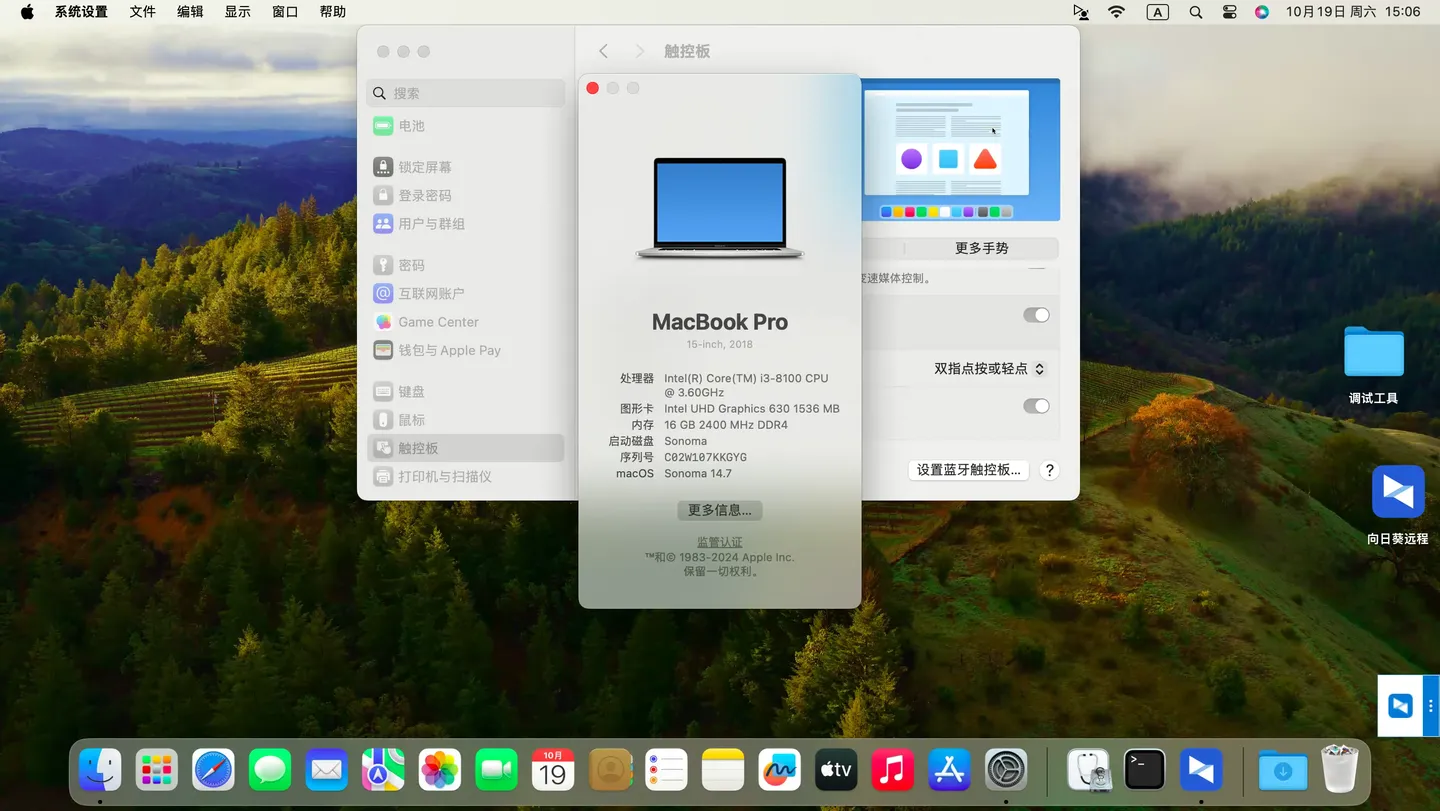
Task: Open Terminal from the Dock
Action: (x=1144, y=769)
